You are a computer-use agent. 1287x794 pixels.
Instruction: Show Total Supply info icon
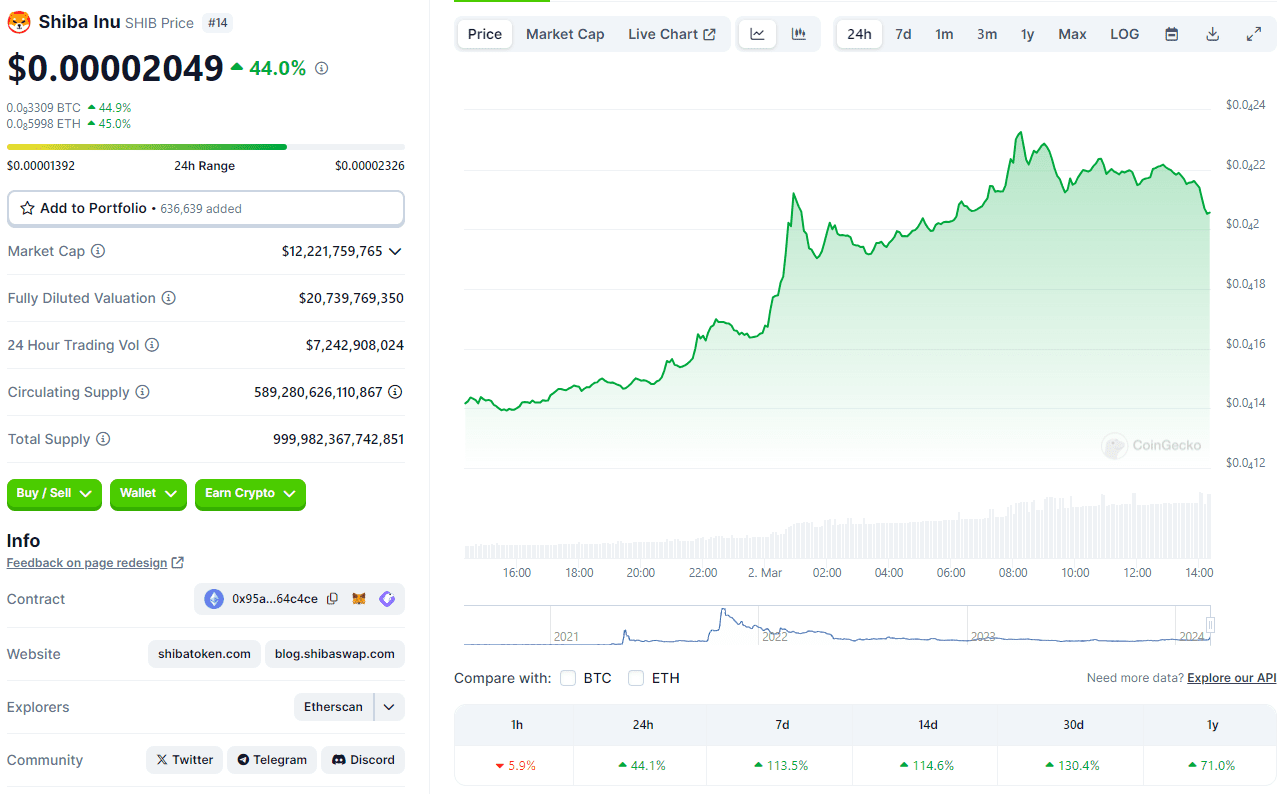(103, 439)
